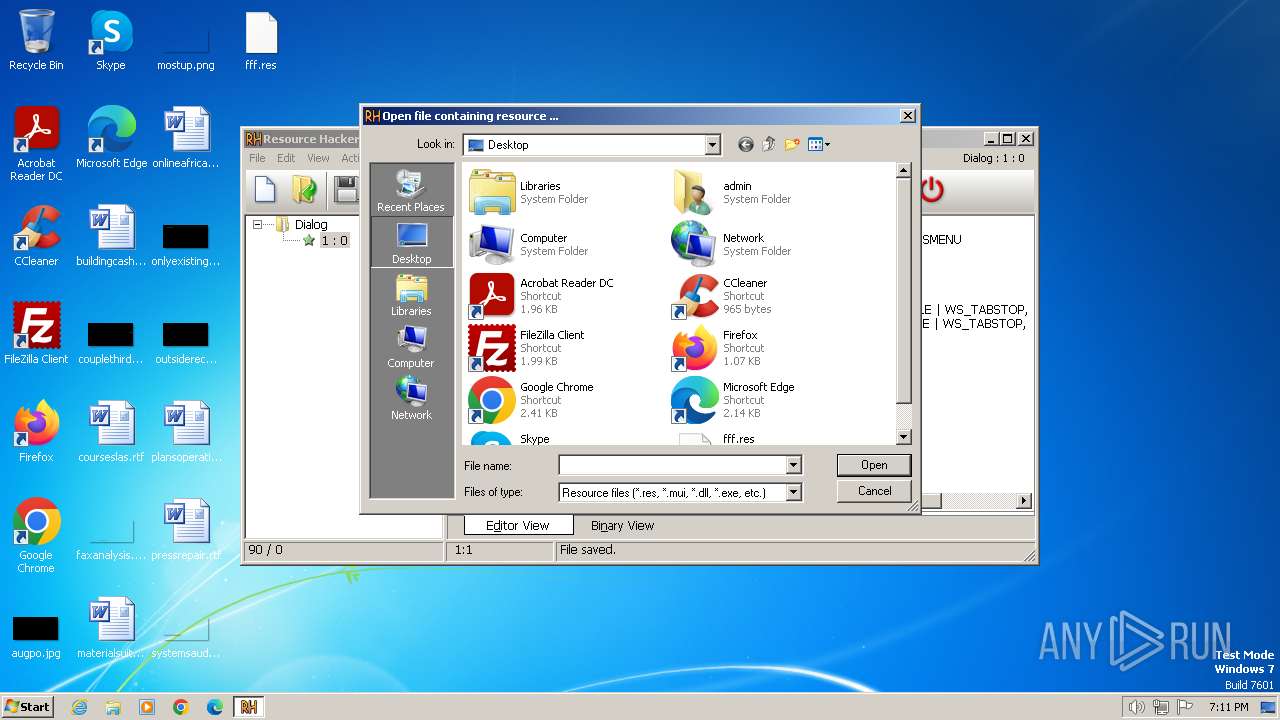Click New file icon in Resource Hacker toolbar
Image resolution: width=1280 pixels, height=720 pixels.
point(265,189)
